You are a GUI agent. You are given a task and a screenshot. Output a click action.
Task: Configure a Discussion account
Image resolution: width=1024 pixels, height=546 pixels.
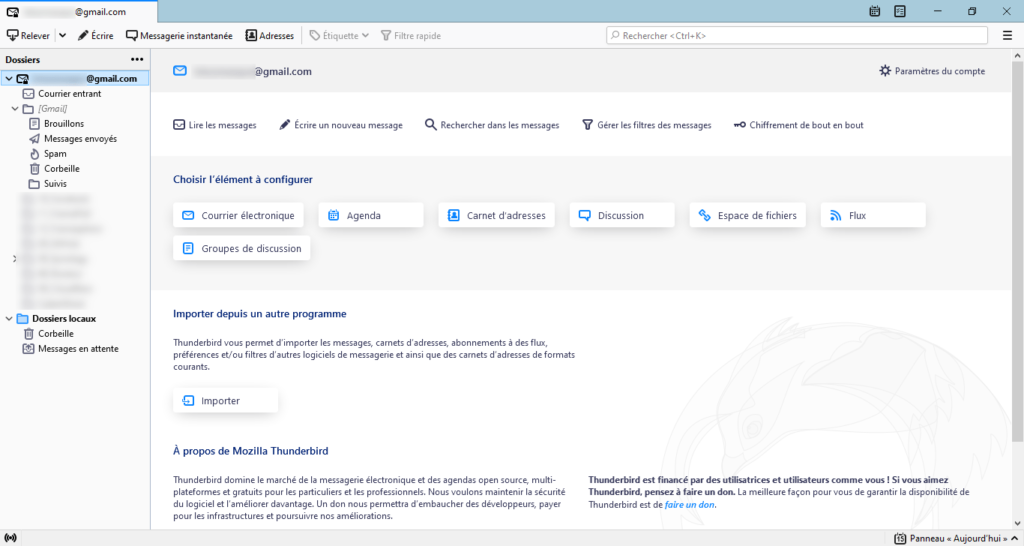622,216
